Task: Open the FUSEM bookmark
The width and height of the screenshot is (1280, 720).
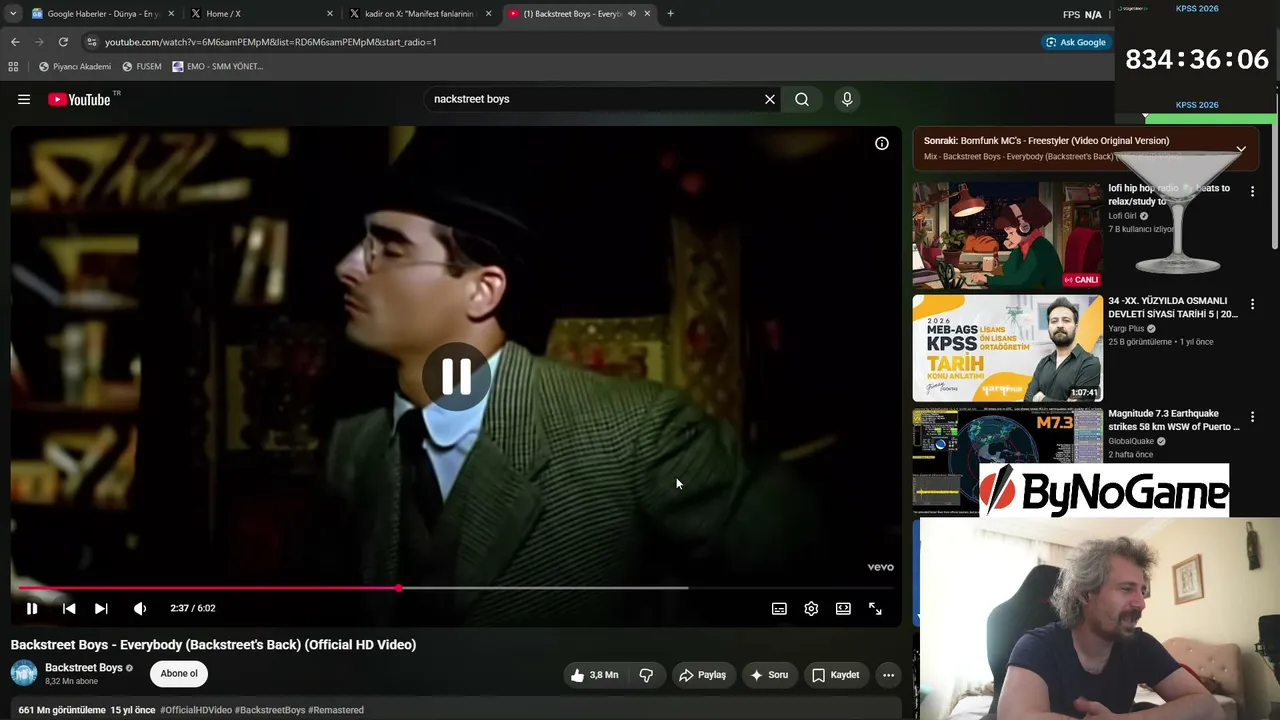Action: 141,67
